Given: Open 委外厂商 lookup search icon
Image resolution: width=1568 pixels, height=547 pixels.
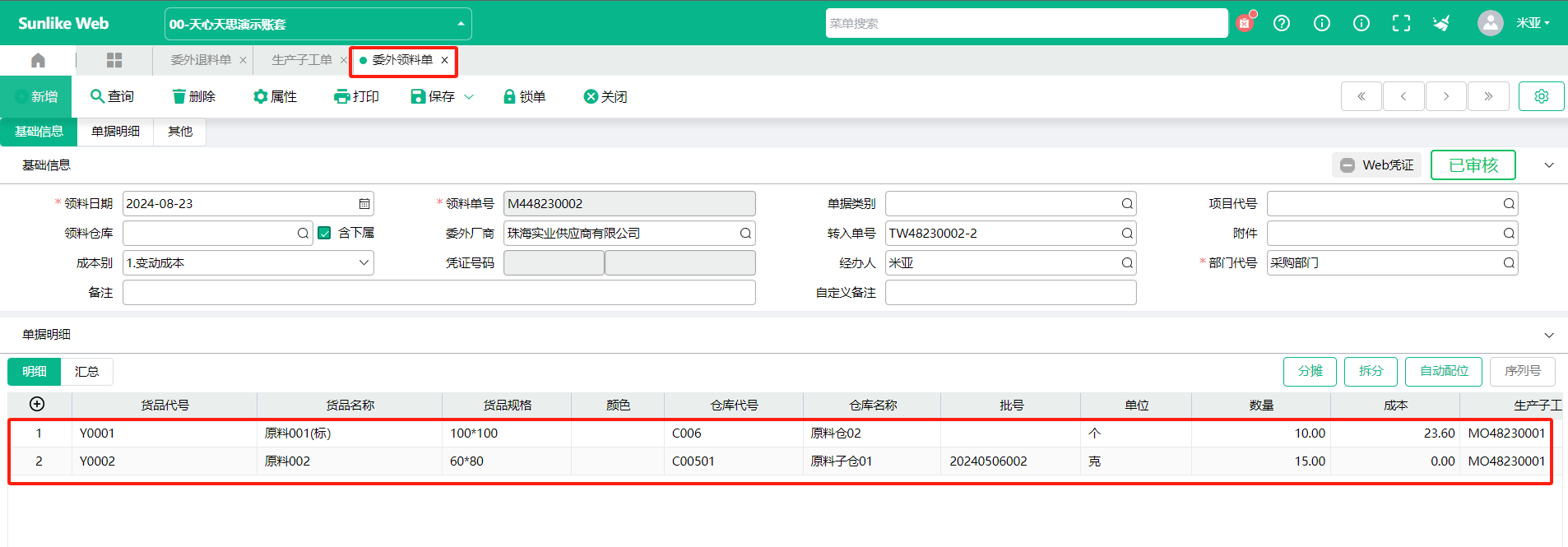Looking at the screenshot, I should 745,234.
